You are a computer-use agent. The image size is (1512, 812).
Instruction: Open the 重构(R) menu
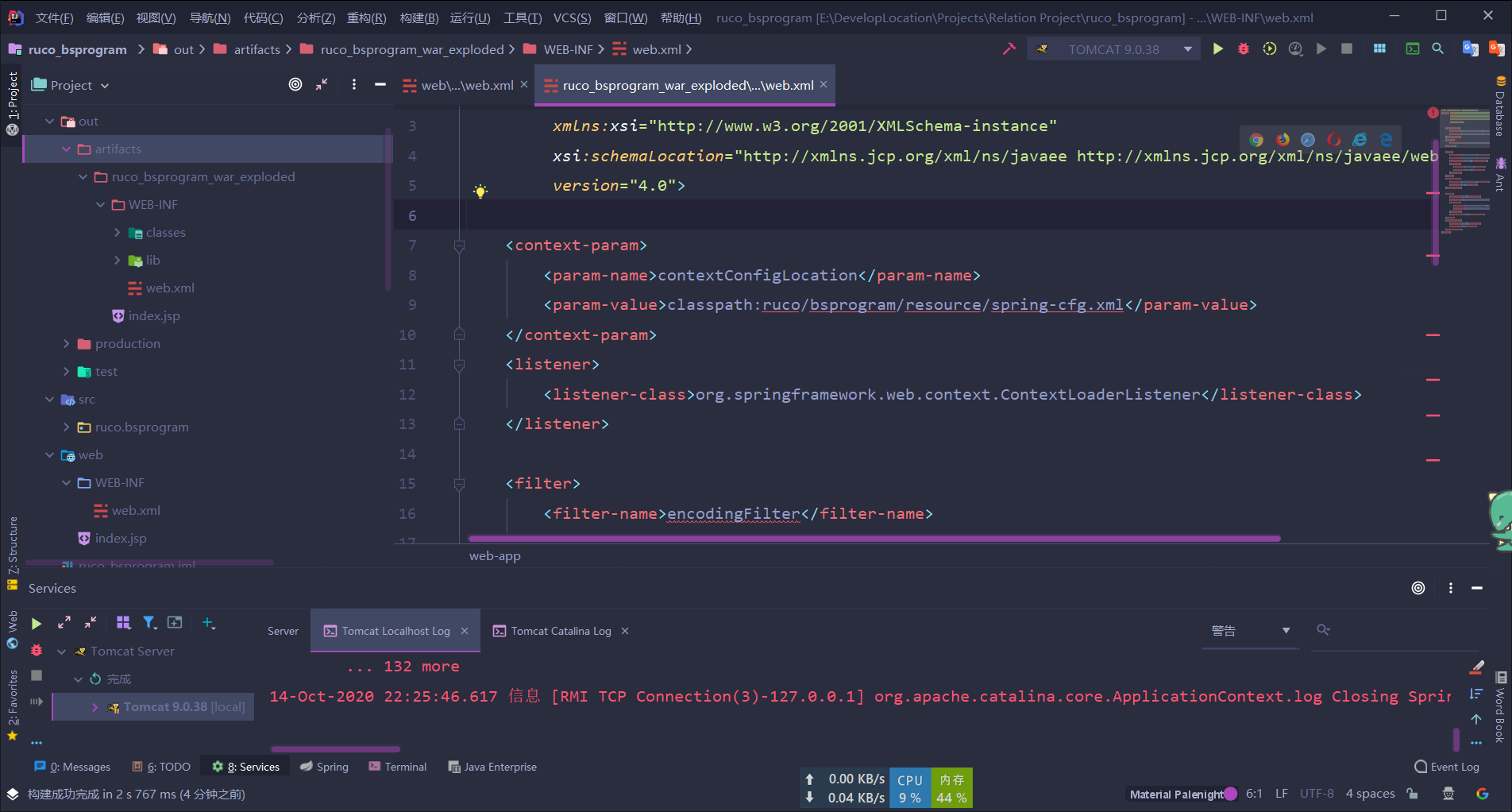(x=366, y=17)
